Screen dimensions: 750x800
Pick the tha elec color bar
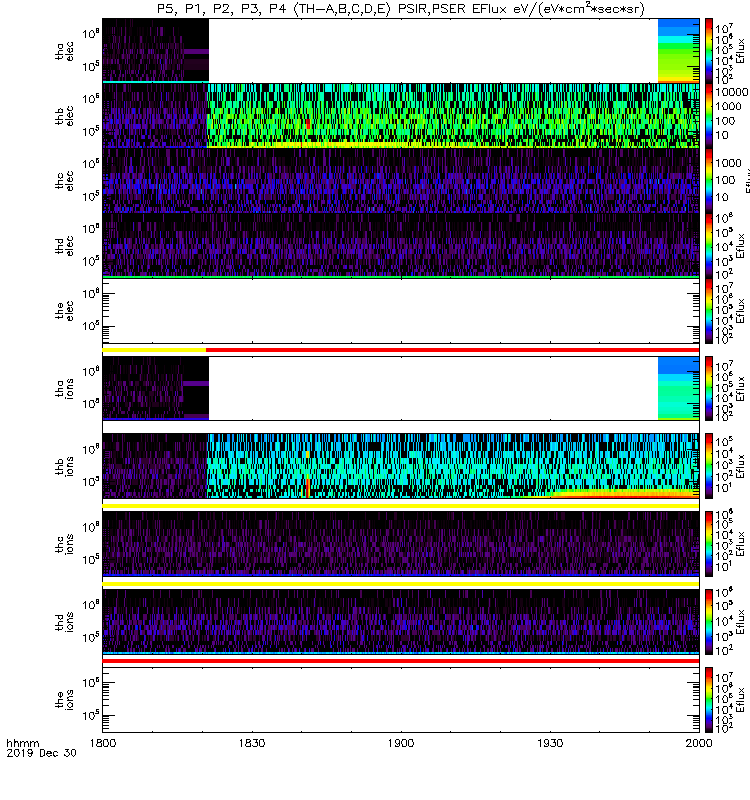(709, 51)
